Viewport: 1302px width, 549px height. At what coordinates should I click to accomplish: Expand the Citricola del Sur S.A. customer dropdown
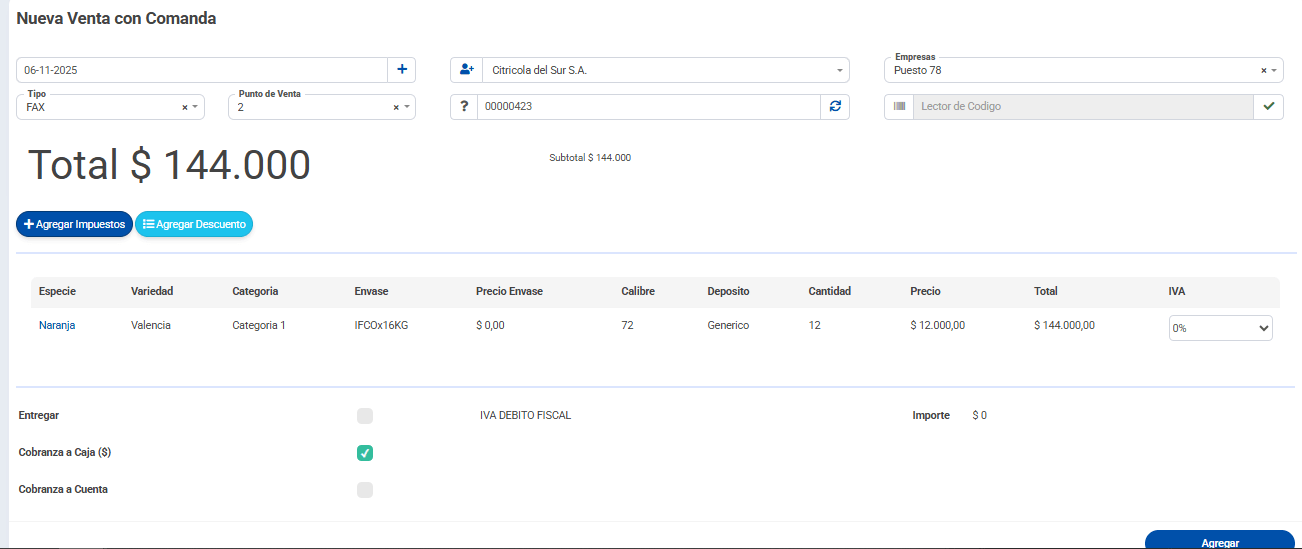pos(839,71)
